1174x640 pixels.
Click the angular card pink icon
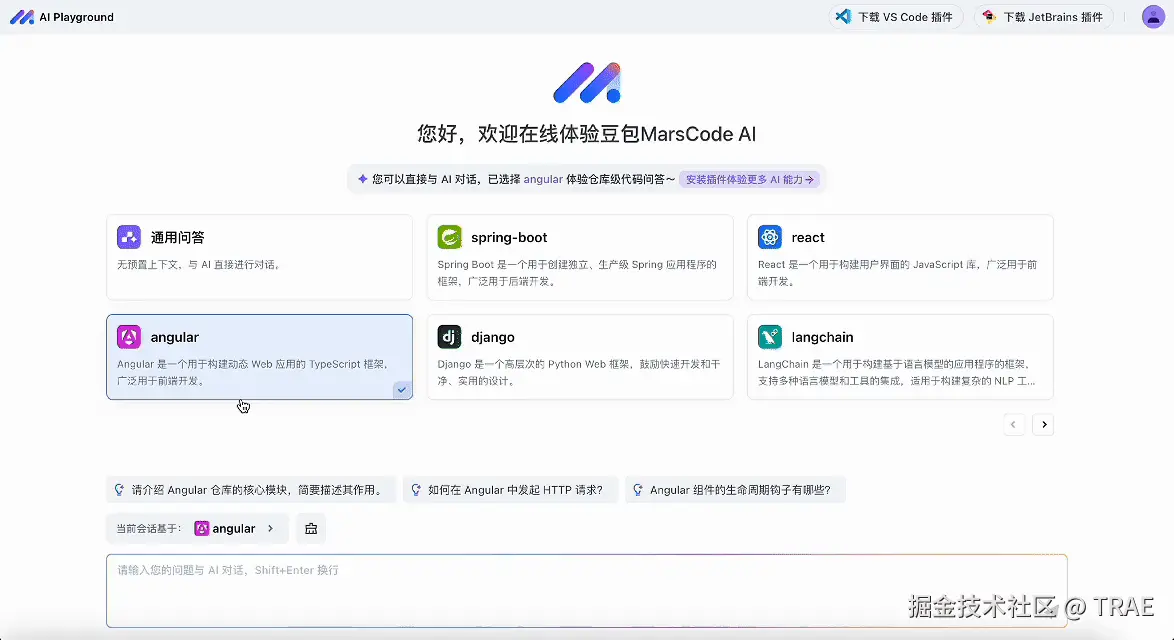click(129, 337)
